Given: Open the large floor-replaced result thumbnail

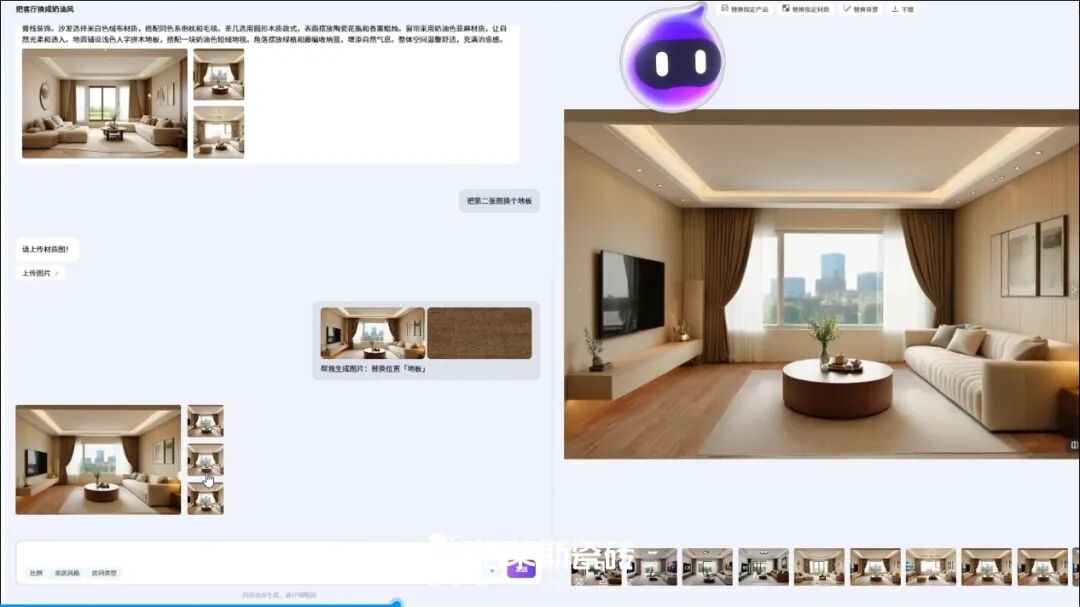Looking at the screenshot, I should [x=98, y=459].
